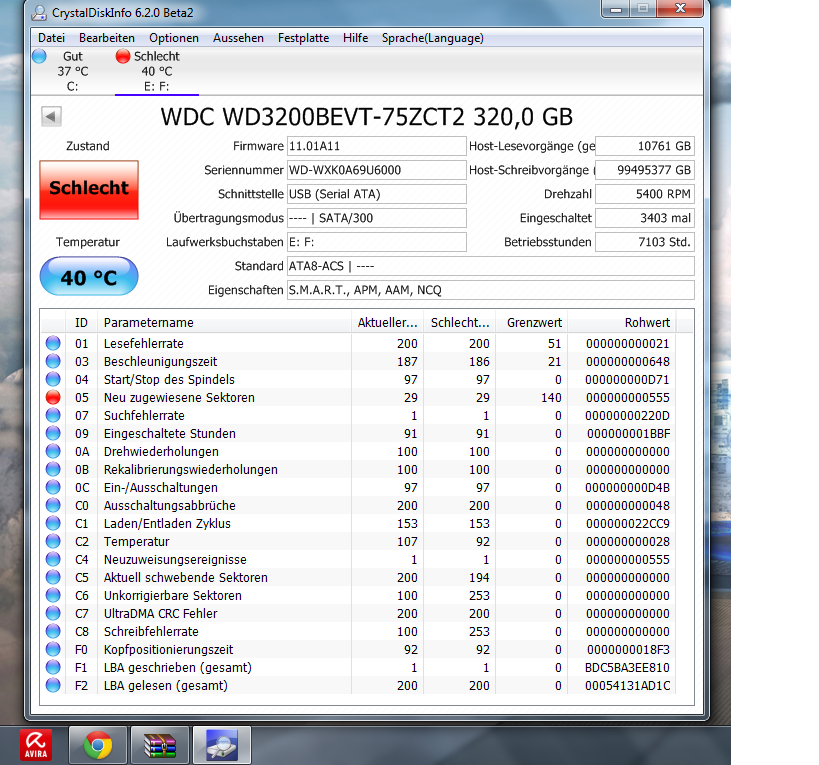Click status icon of LBA gelesen (gesamt)

(x=53, y=686)
